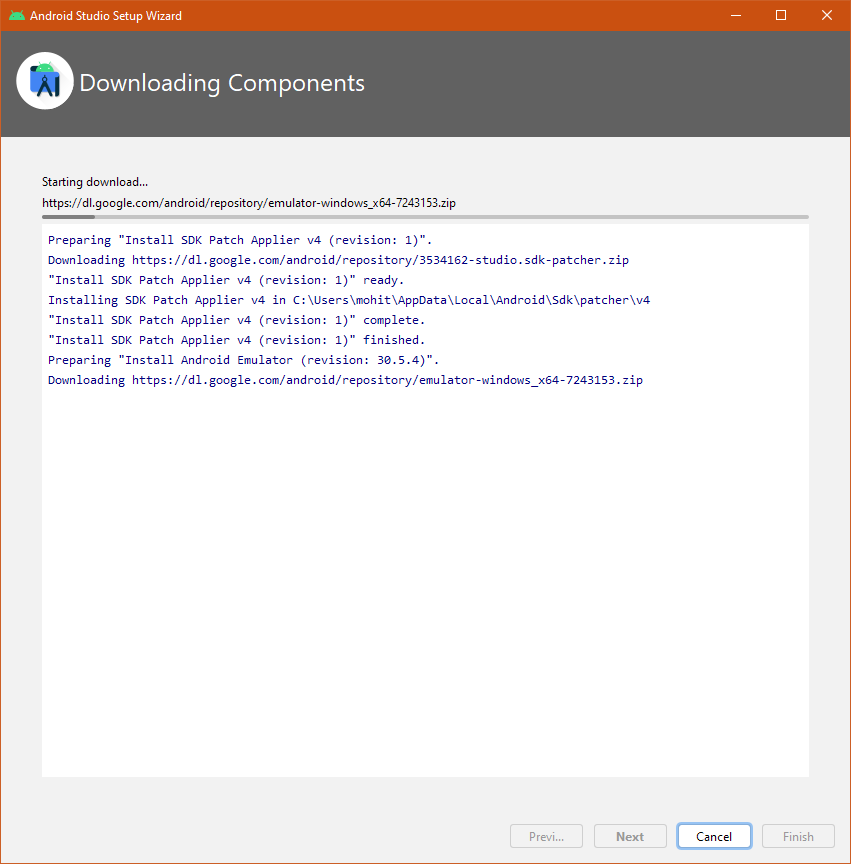Click the log line showing the Sdk\patcher\v4 path
This screenshot has width=851, height=864.
349,300
